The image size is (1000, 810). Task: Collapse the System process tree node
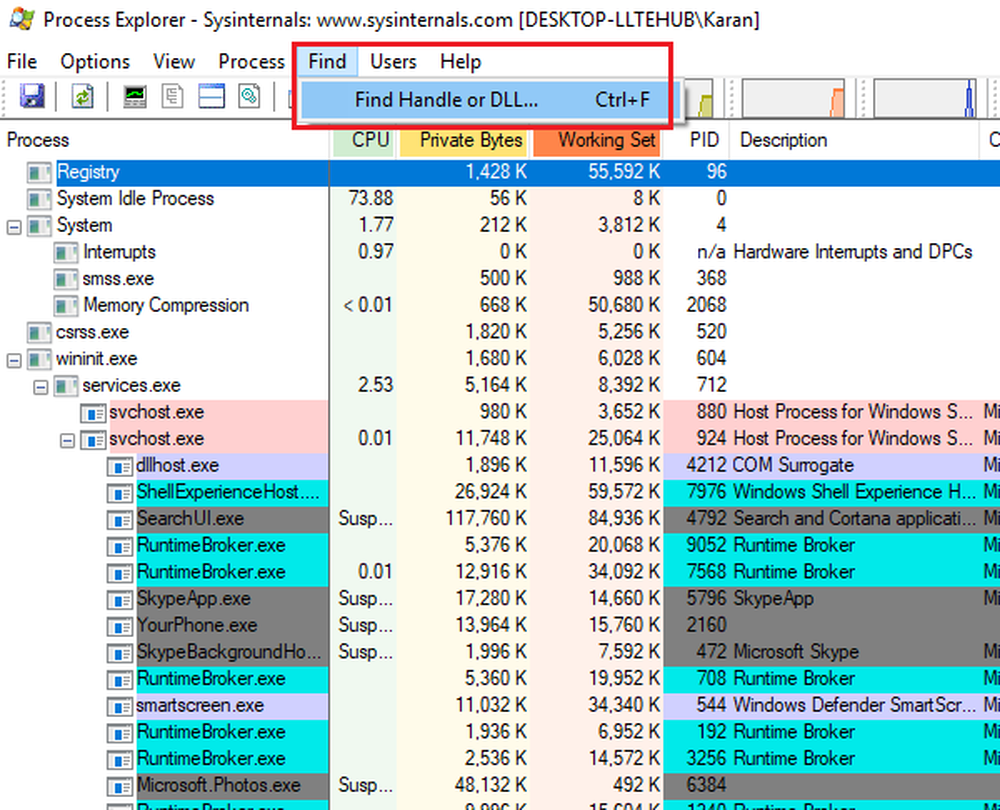click(14, 226)
